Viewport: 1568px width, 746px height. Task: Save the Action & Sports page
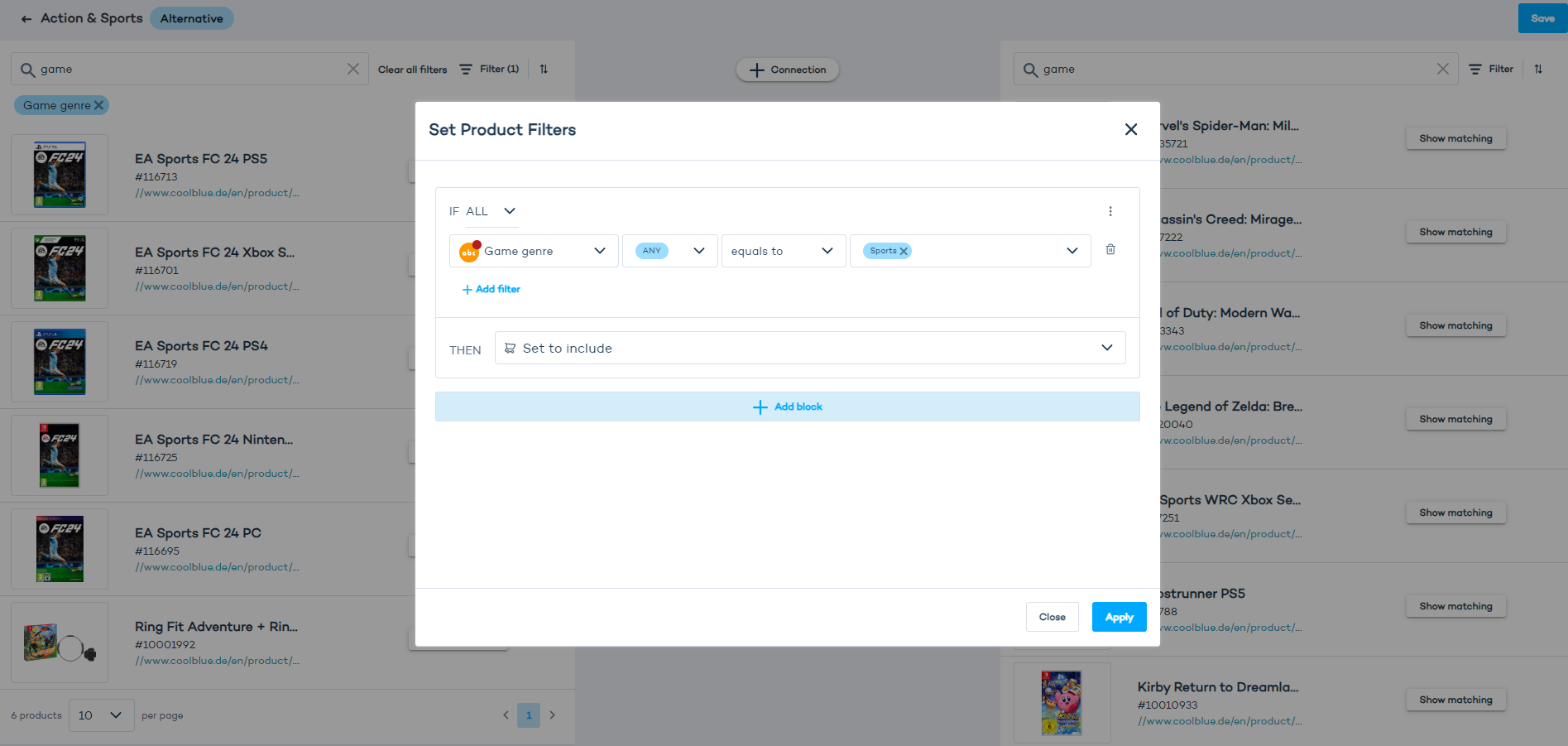[x=1542, y=18]
